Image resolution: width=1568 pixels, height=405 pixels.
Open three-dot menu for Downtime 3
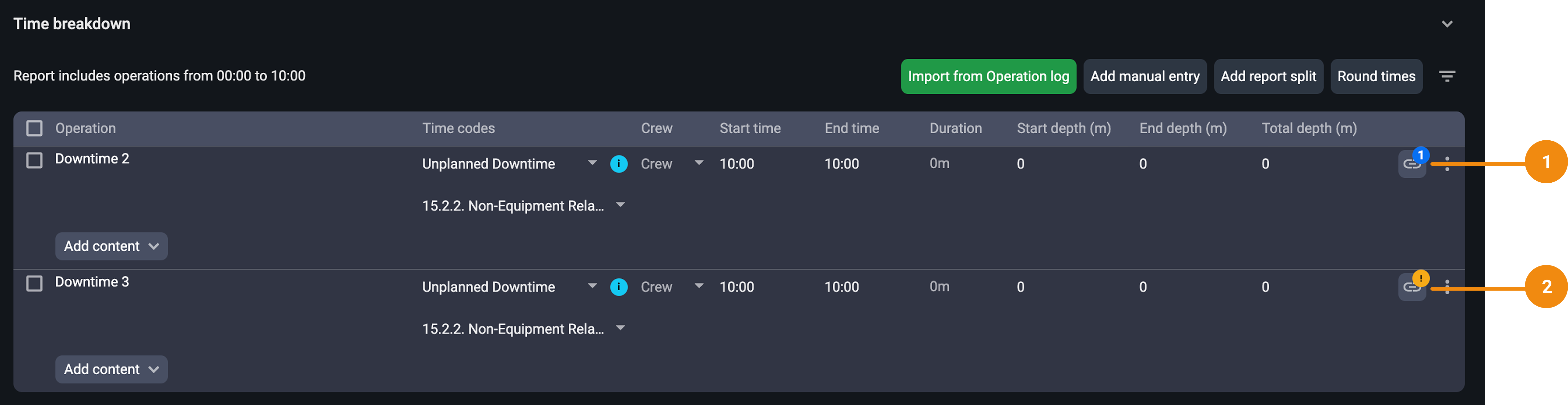pyautogui.click(x=1447, y=287)
